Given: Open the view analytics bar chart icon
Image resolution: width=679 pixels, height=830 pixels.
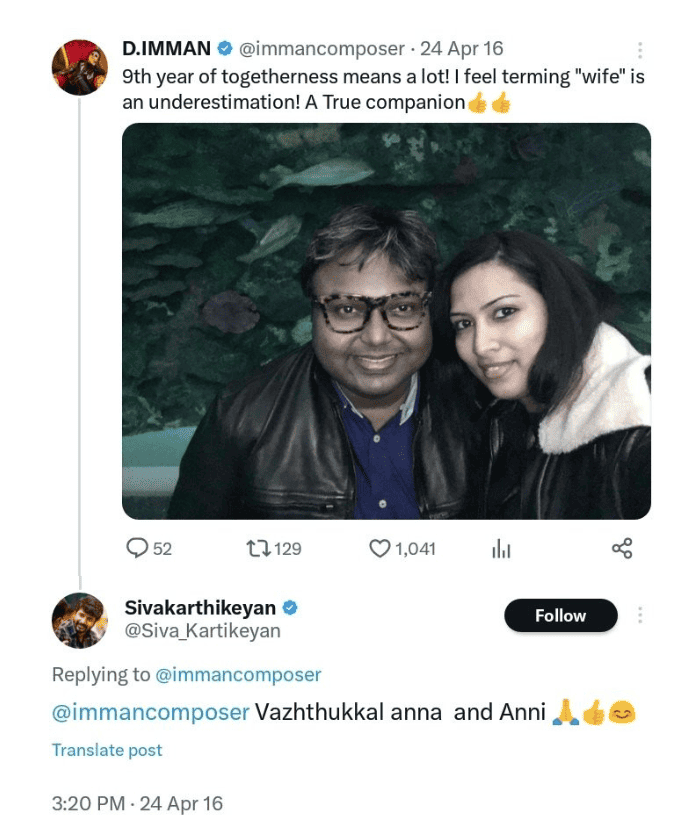Looking at the screenshot, I should point(501,548).
